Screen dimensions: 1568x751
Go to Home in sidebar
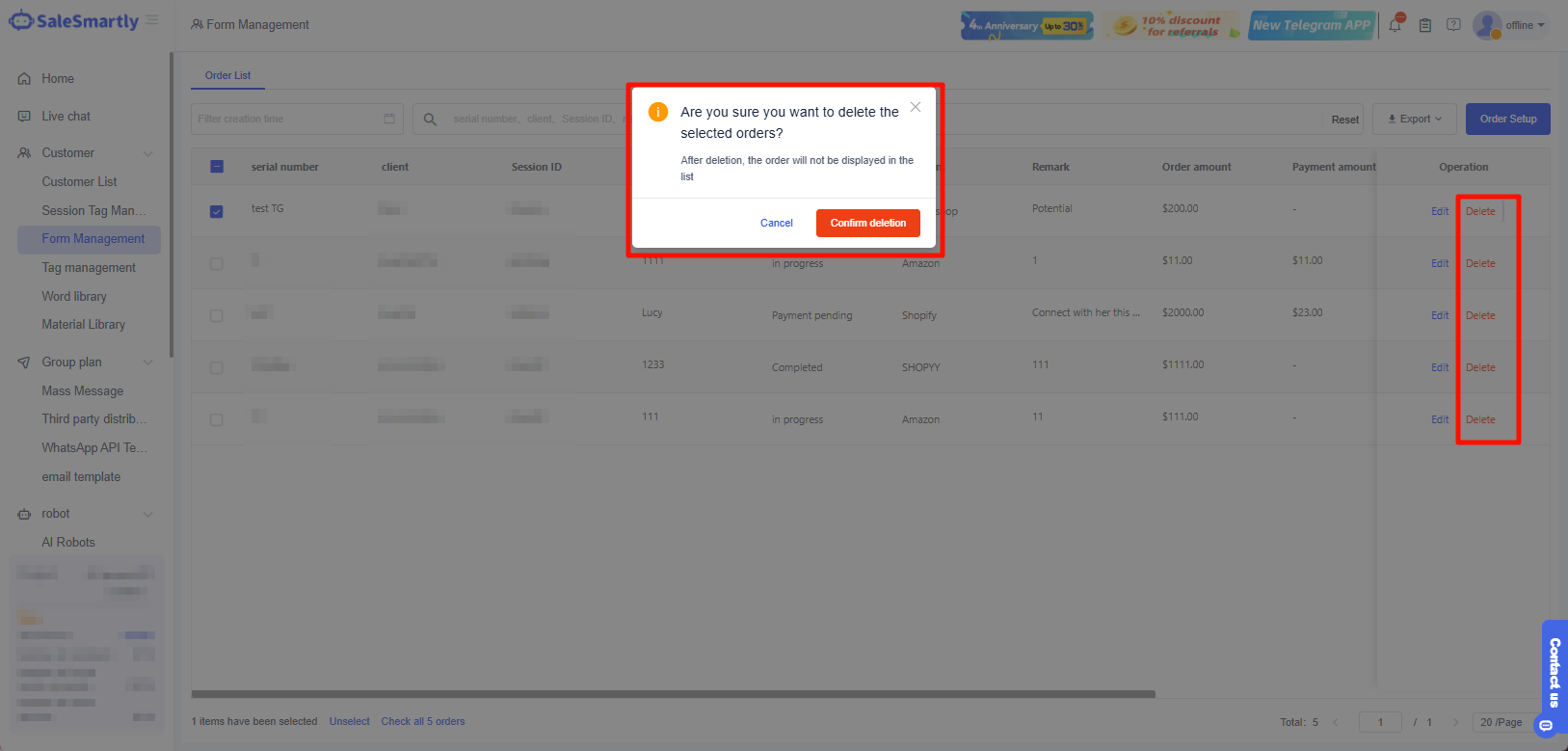tap(58, 79)
